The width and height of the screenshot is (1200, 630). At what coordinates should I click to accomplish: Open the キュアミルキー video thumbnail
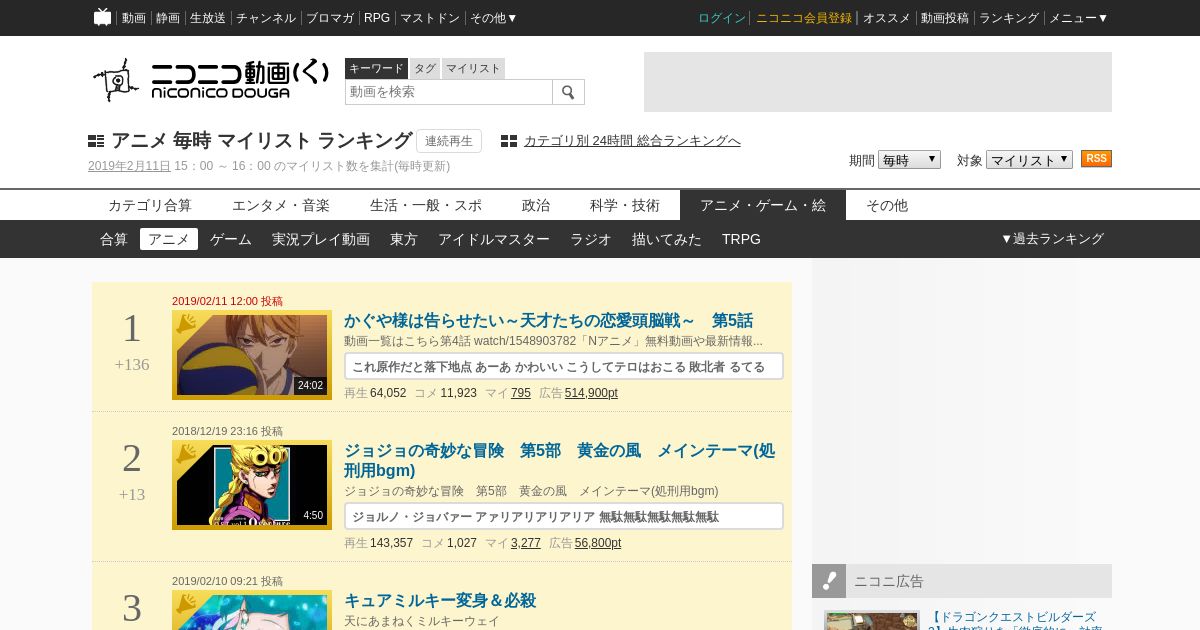tap(252, 610)
